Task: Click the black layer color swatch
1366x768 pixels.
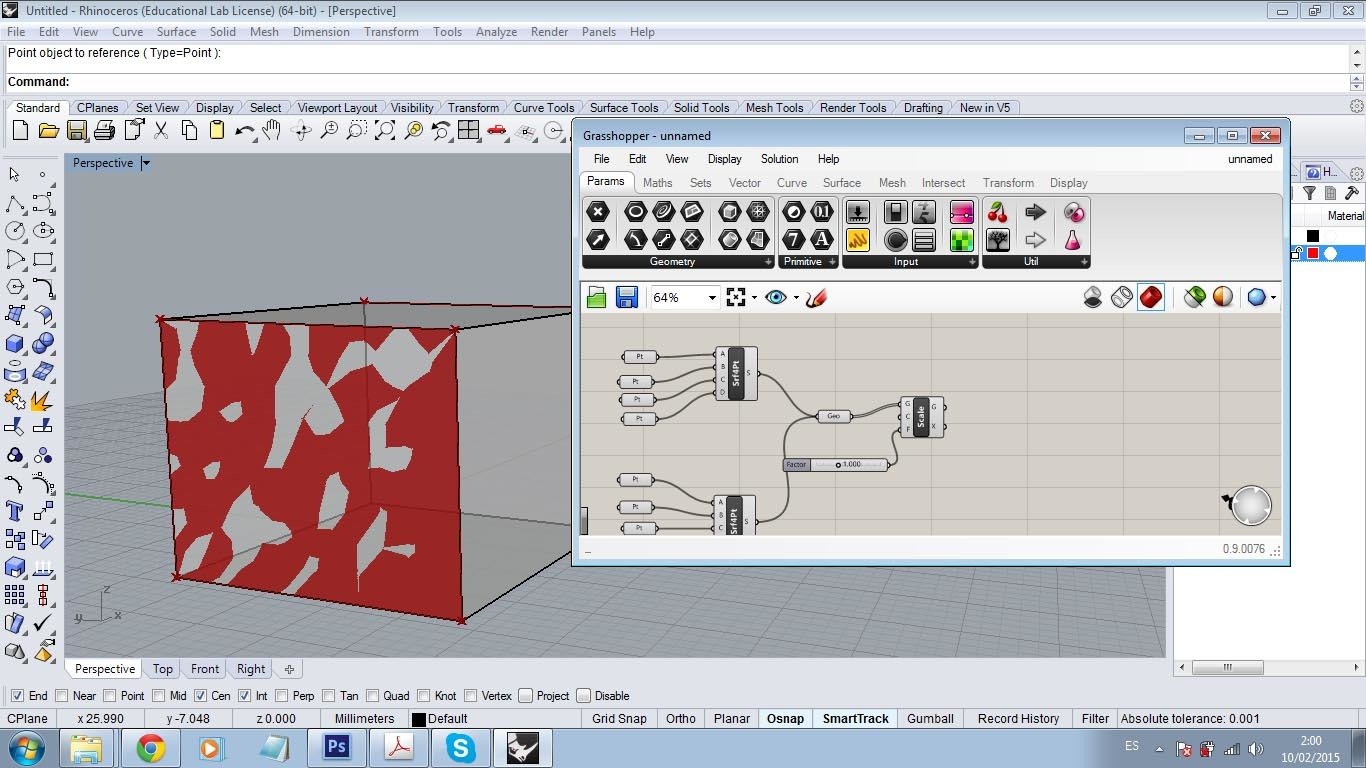Action: 1313,236
